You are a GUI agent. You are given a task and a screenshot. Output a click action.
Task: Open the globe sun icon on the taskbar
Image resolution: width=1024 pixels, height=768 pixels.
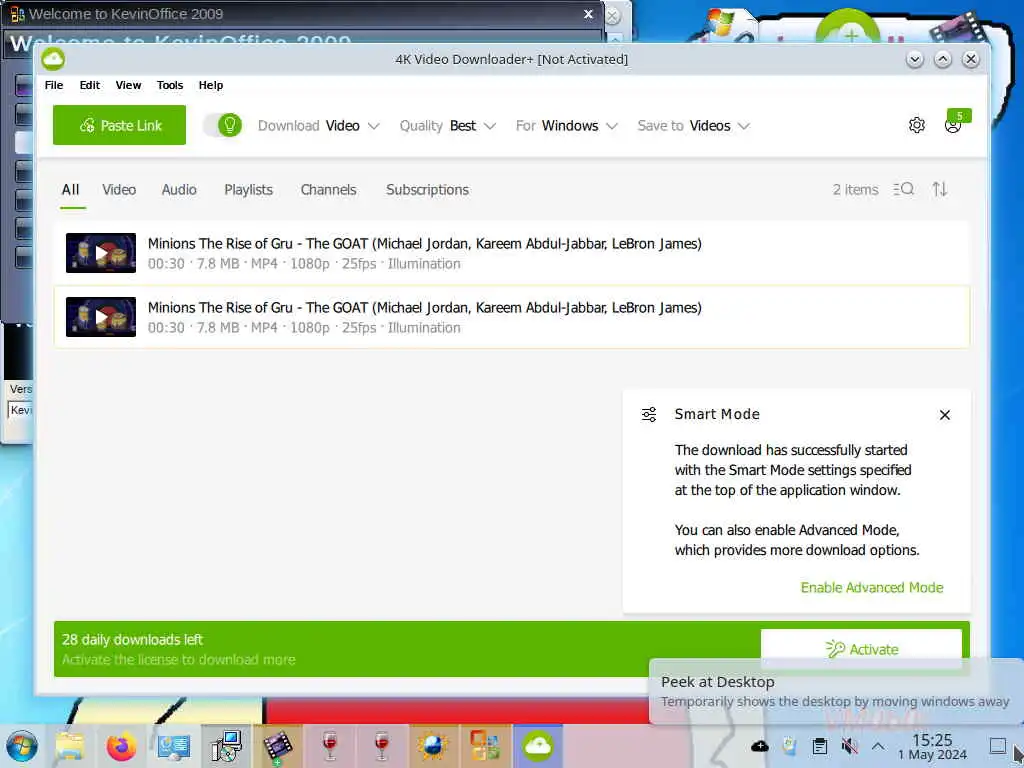(x=434, y=746)
